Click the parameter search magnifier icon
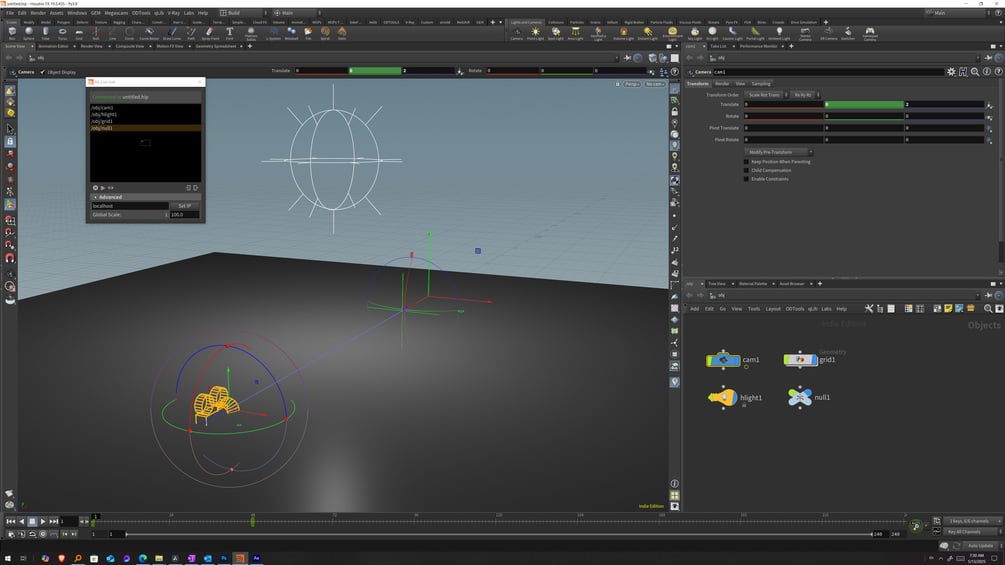This screenshot has width=1005, height=565. click(x=975, y=72)
